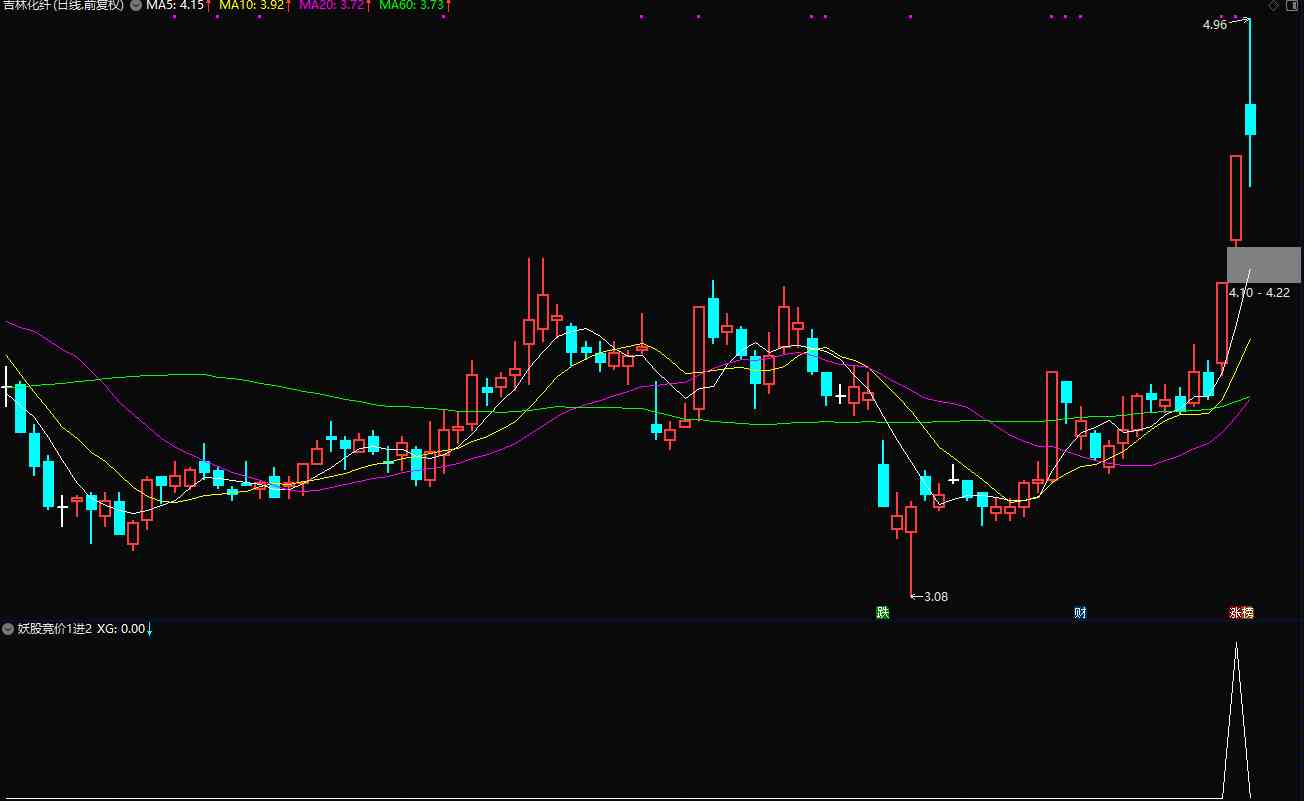
Task: Click the 妖股竞价1进2 indicator name
Action: click(x=55, y=629)
